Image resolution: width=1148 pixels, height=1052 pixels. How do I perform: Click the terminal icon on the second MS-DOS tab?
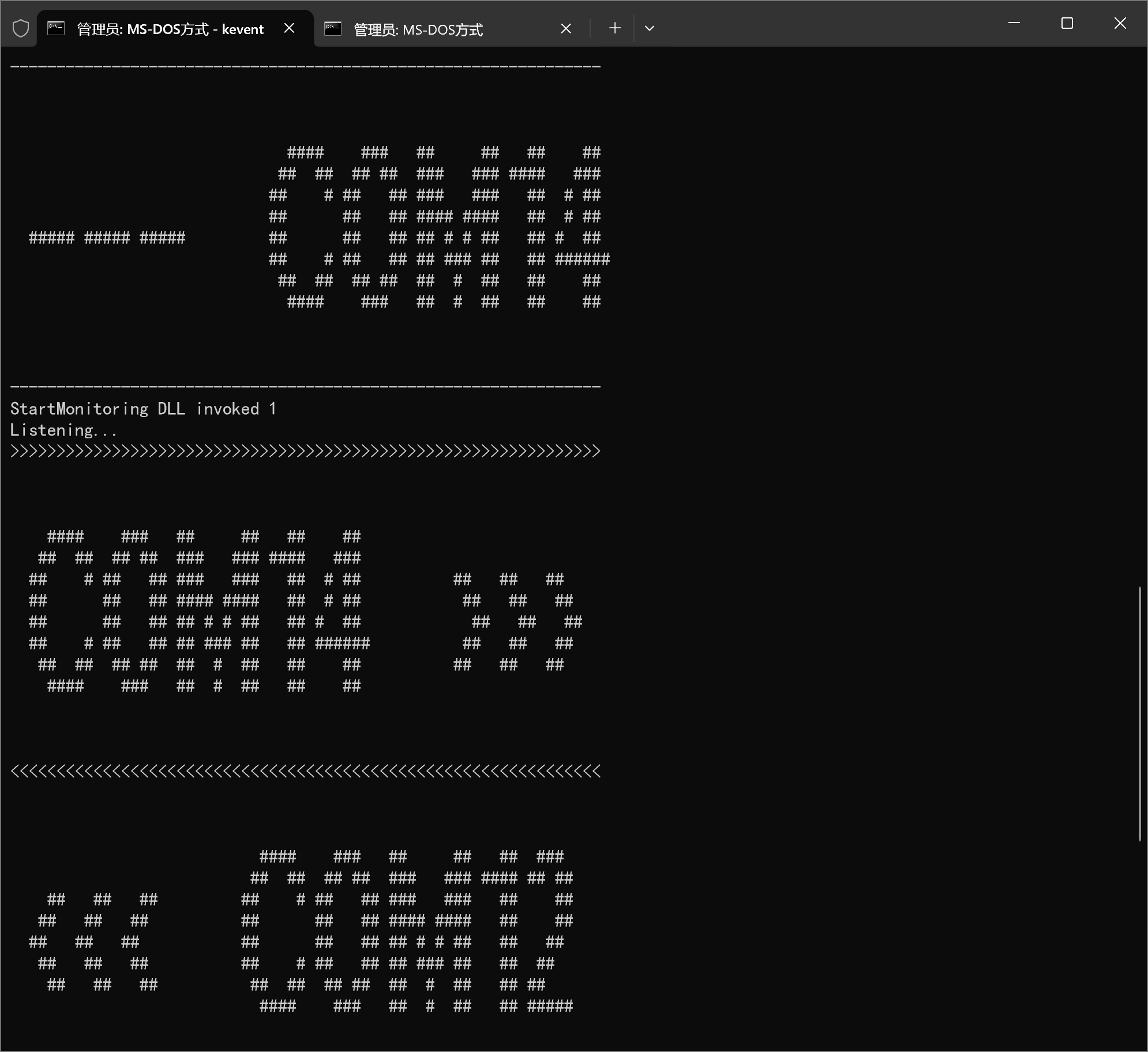point(333,28)
